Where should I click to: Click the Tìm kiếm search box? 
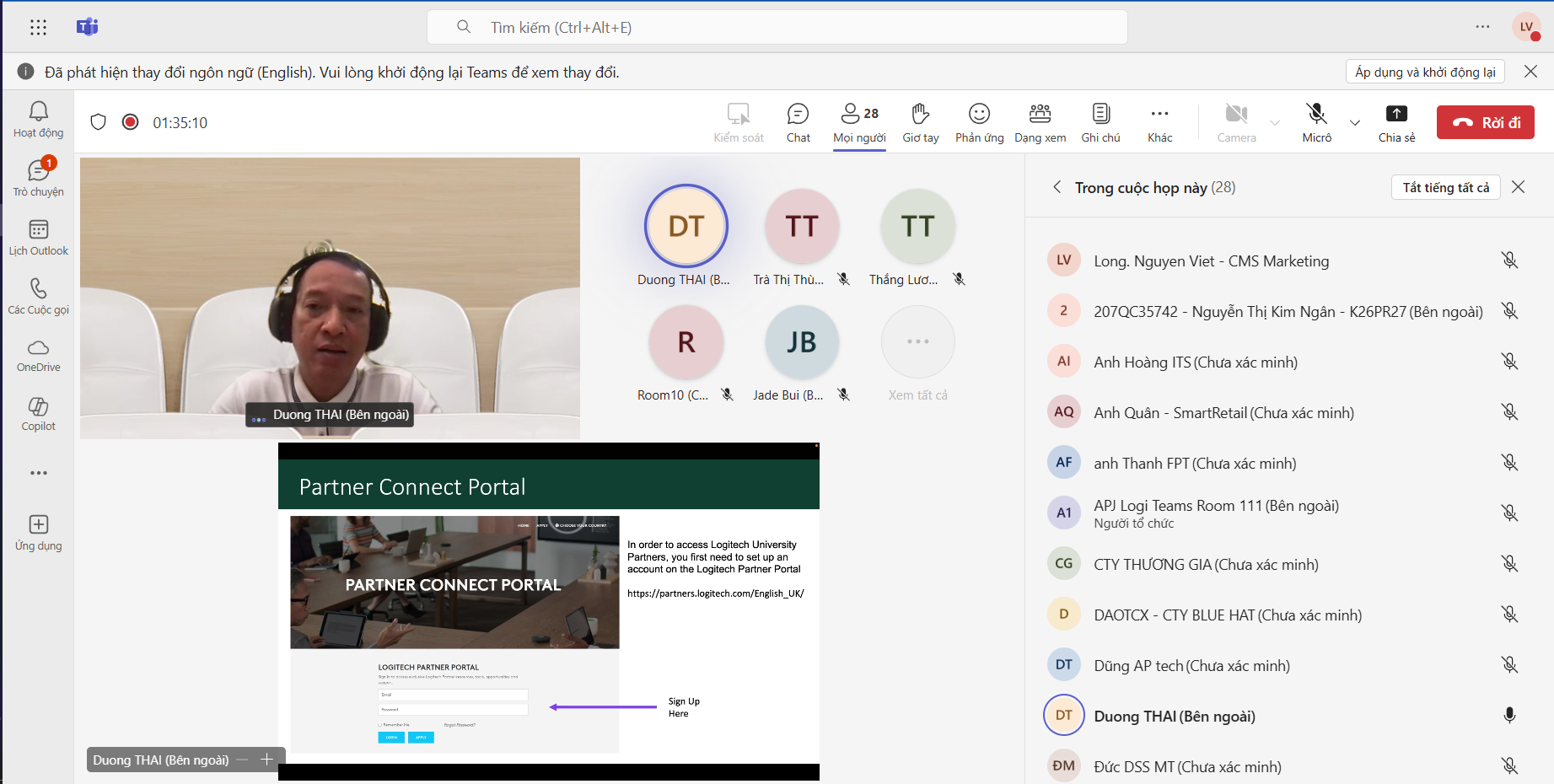[x=777, y=27]
